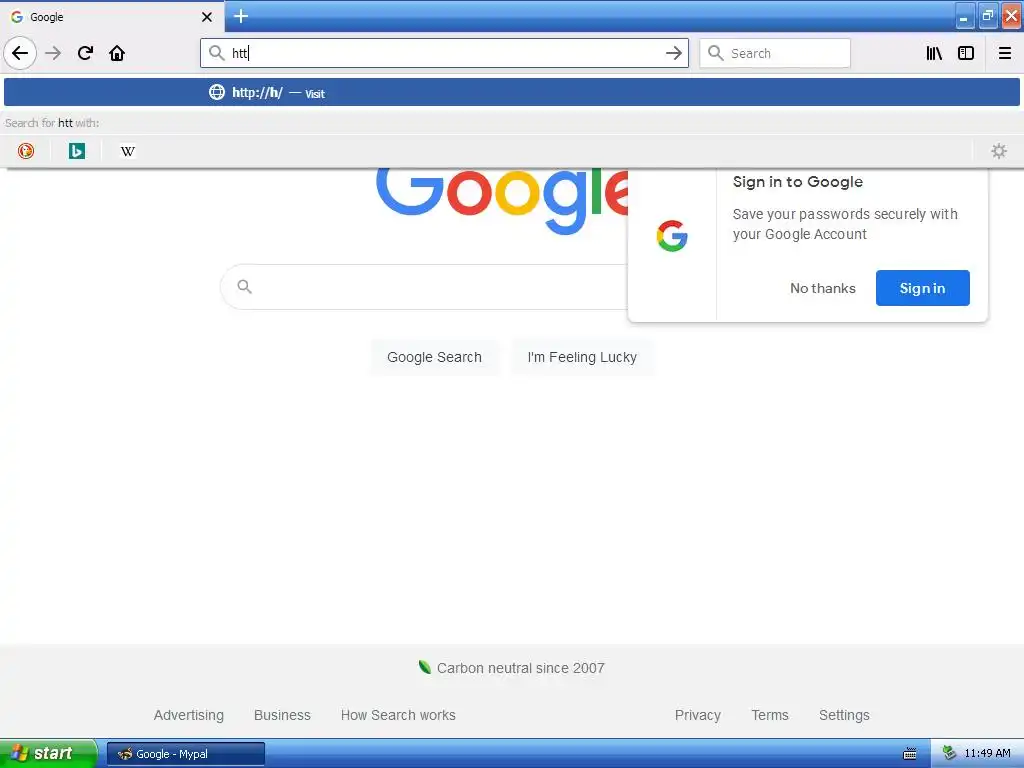1024x768 pixels.
Task: Click the forward navigation arrow
Action: (53, 53)
